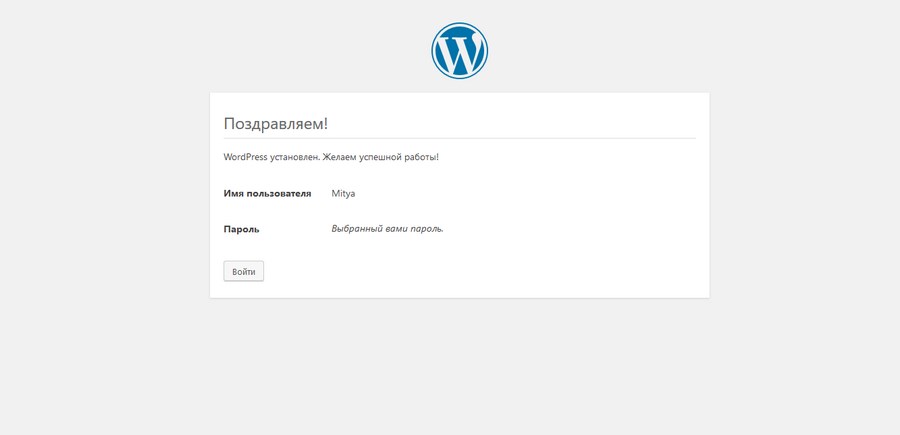Click the white letter W inside the logo

point(459,52)
